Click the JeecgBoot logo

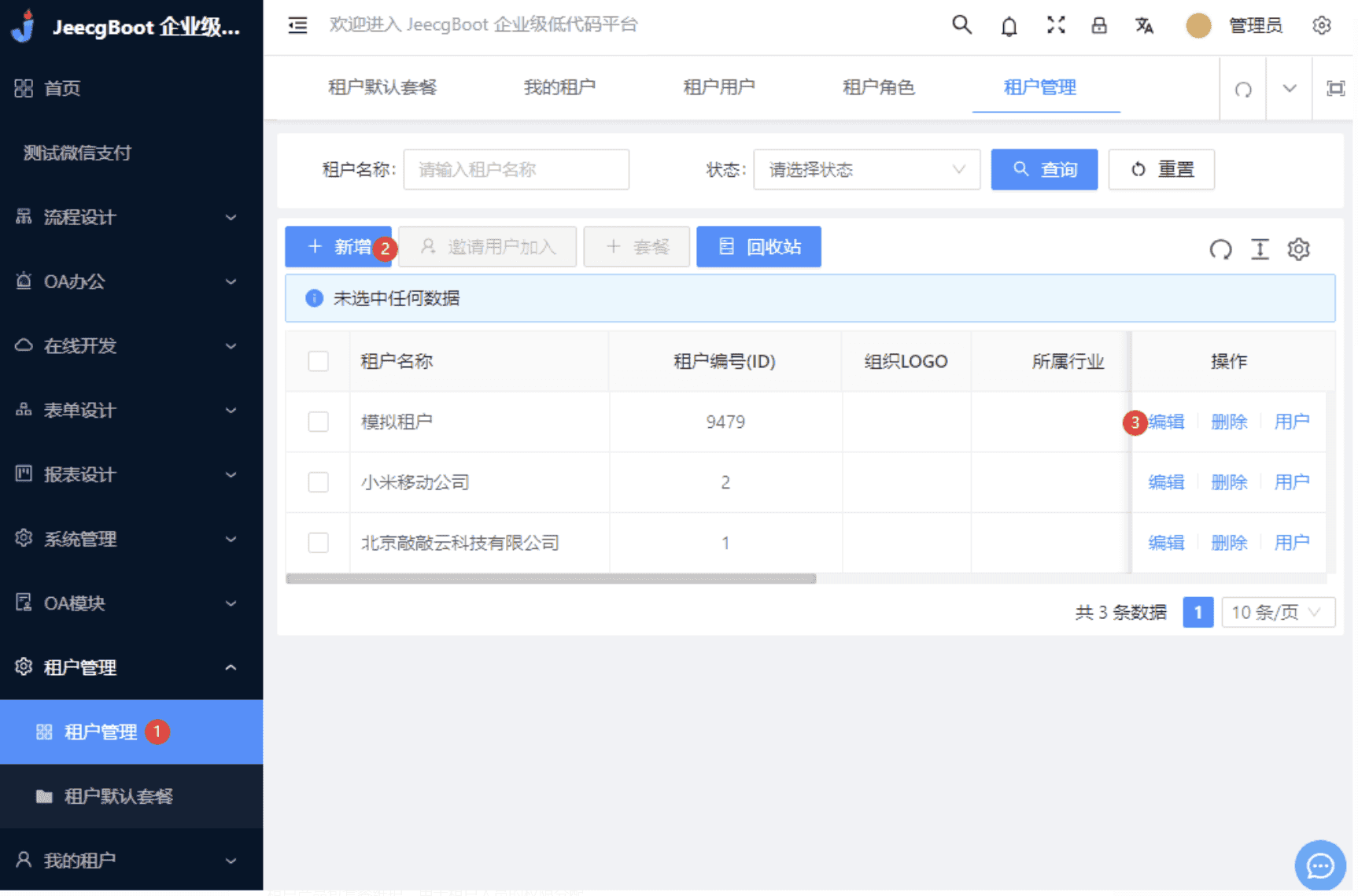pos(24,26)
